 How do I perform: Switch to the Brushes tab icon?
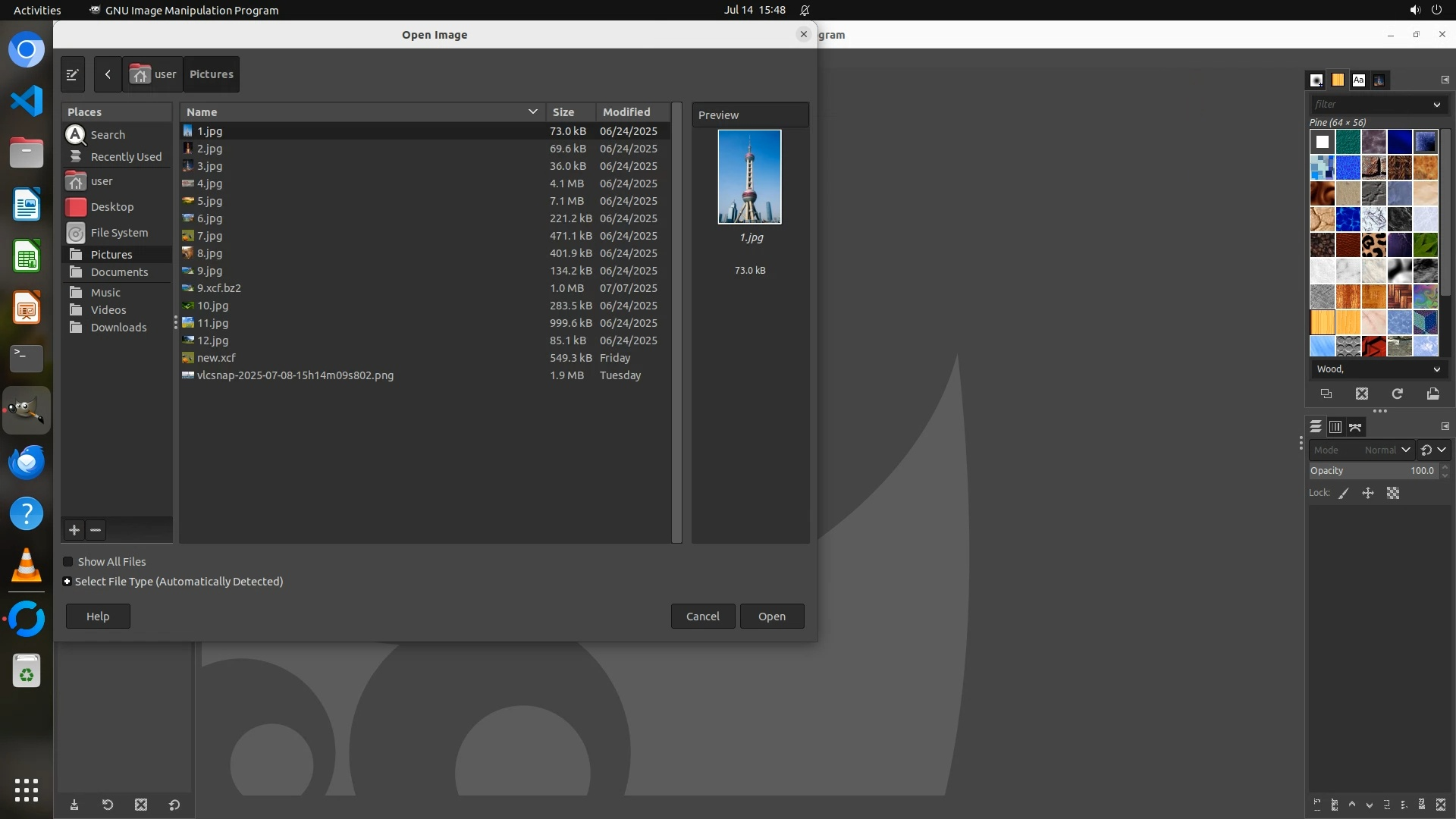click(x=1316, y=80)
